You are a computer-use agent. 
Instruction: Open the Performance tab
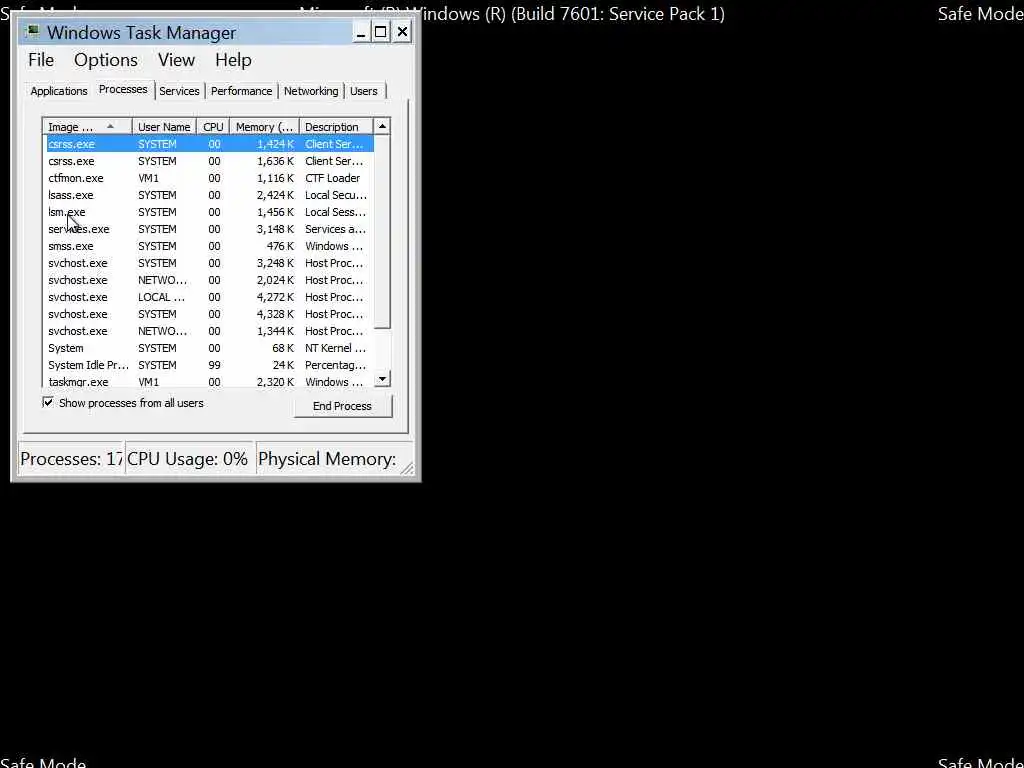(241, 91)
